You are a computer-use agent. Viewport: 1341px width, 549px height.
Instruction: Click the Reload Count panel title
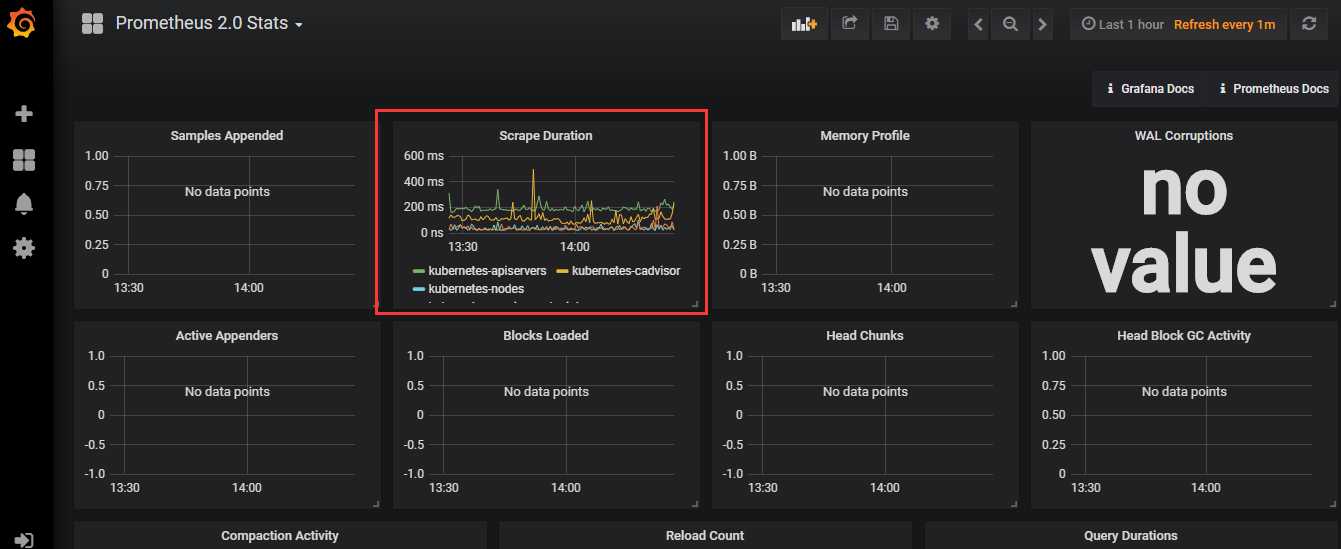pos(705,535)
